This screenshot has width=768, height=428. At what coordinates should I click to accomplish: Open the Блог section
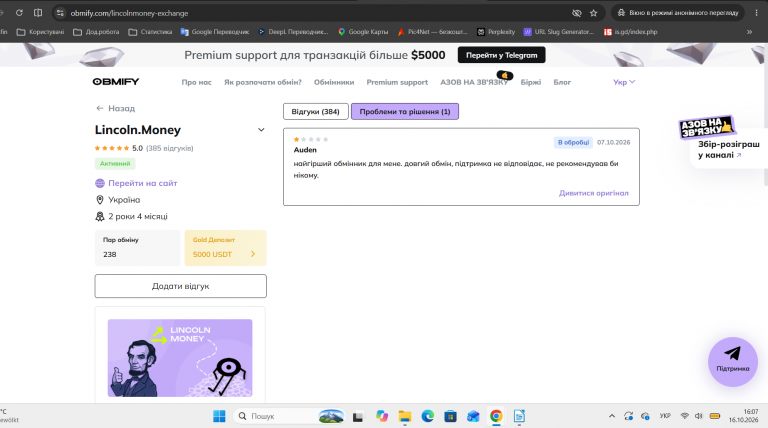click(x=562, y=82)
